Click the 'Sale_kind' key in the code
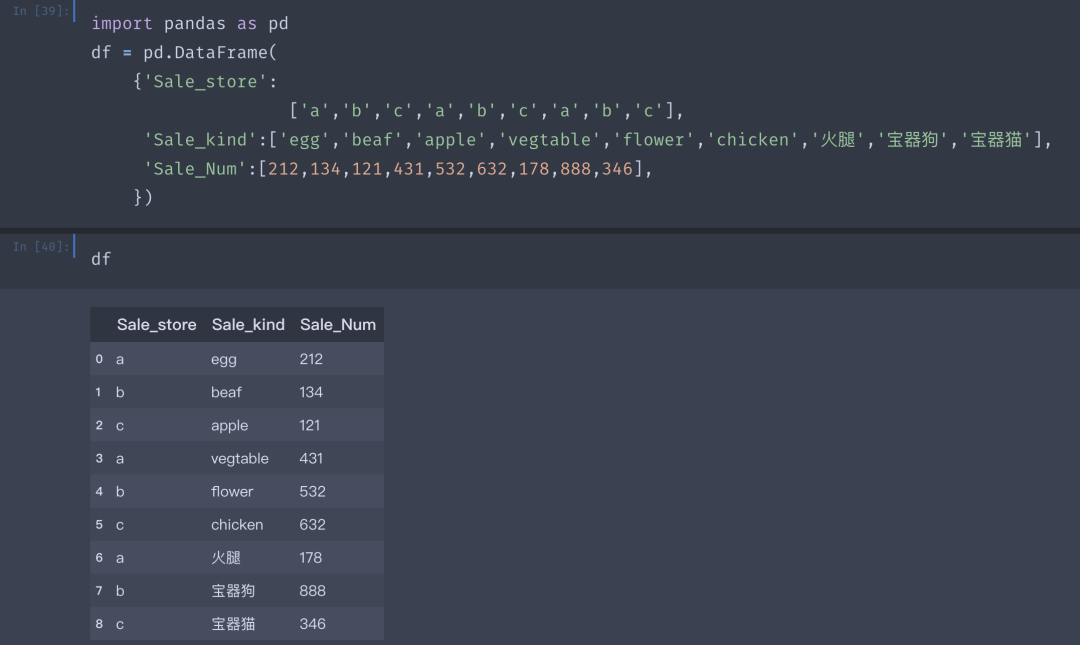Image resolution: width=1080 pixels, height=645 pixels. point(199,140)
